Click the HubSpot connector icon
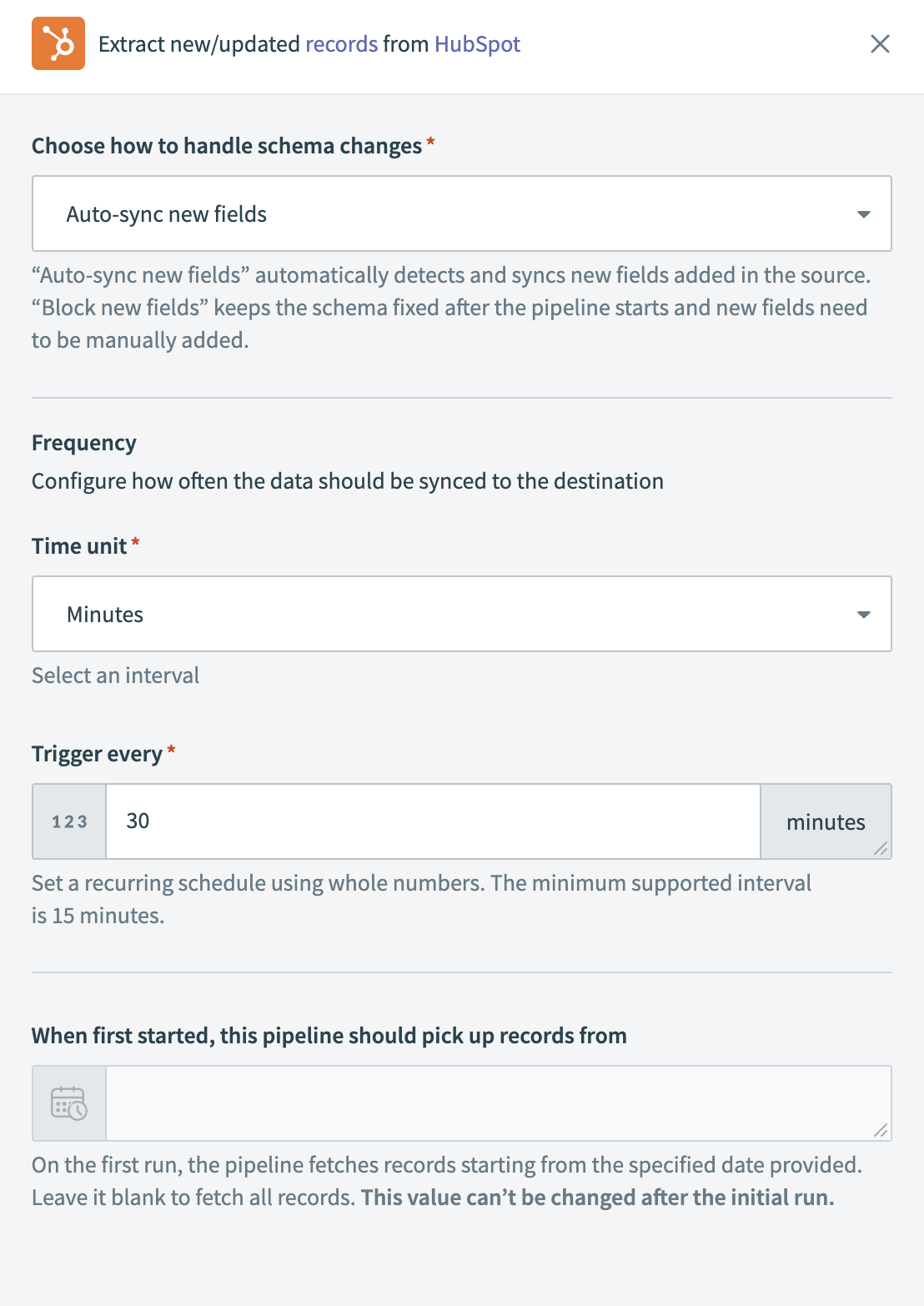The width and height of the screenshot is (924, 1306). coord(58,43)
